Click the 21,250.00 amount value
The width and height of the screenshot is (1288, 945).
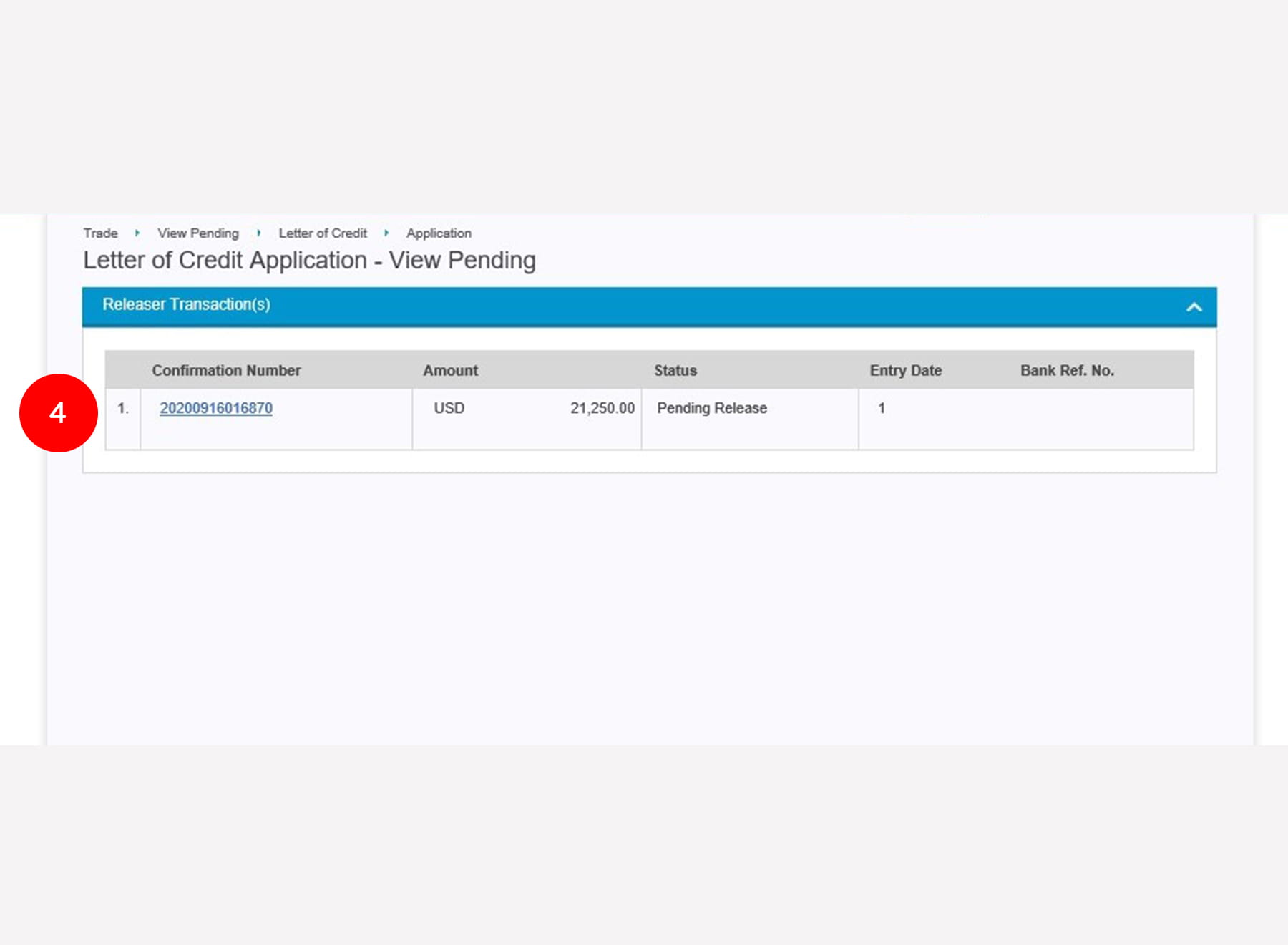[x=602, y=408]
